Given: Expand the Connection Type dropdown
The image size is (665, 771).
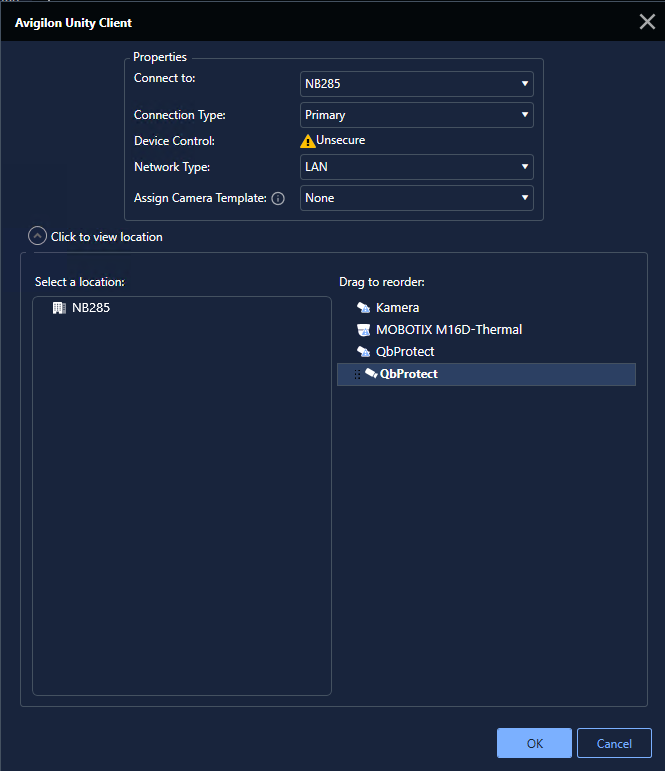Looking at the screenshot, I should pos(416,115).
